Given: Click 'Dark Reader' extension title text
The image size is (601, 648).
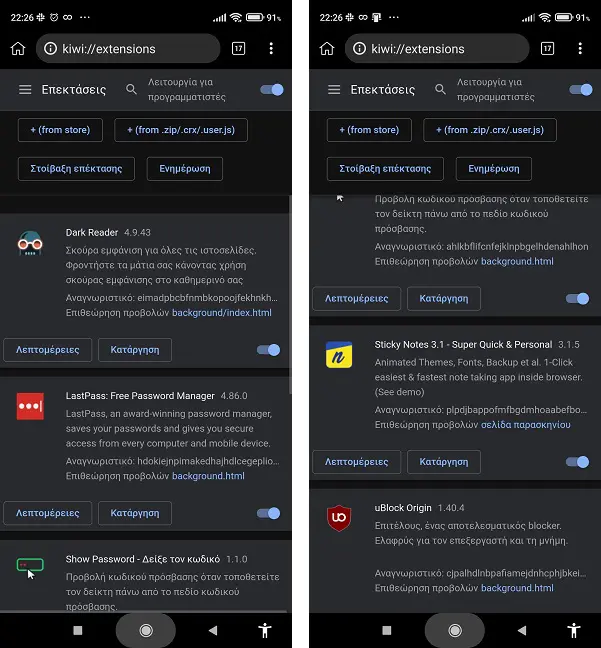Looking at the screenshot, I should (x=92, y=232).
